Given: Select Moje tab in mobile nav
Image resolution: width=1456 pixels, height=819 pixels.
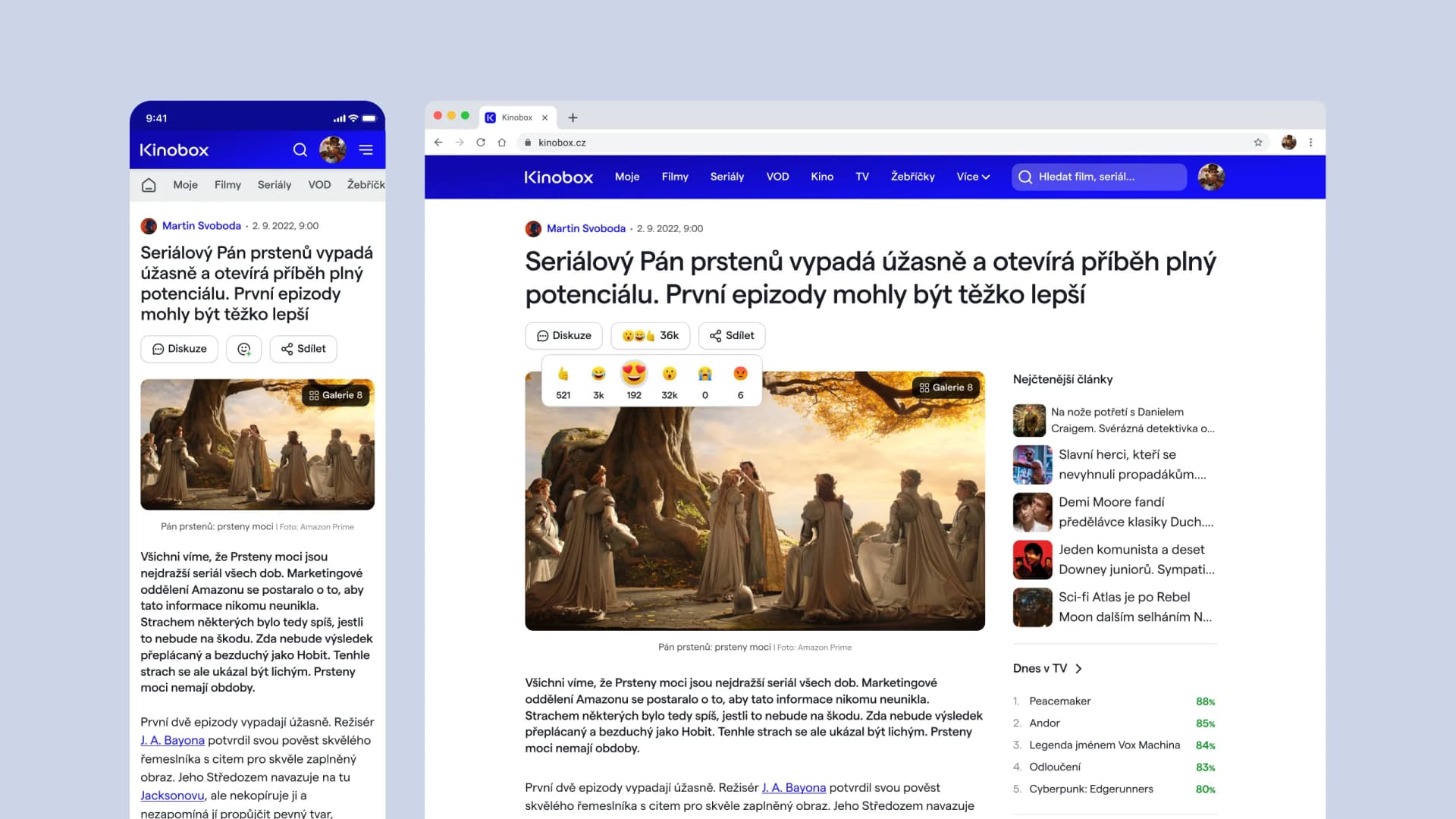Looking at the screenshot, I should click(x=185, y=185).
